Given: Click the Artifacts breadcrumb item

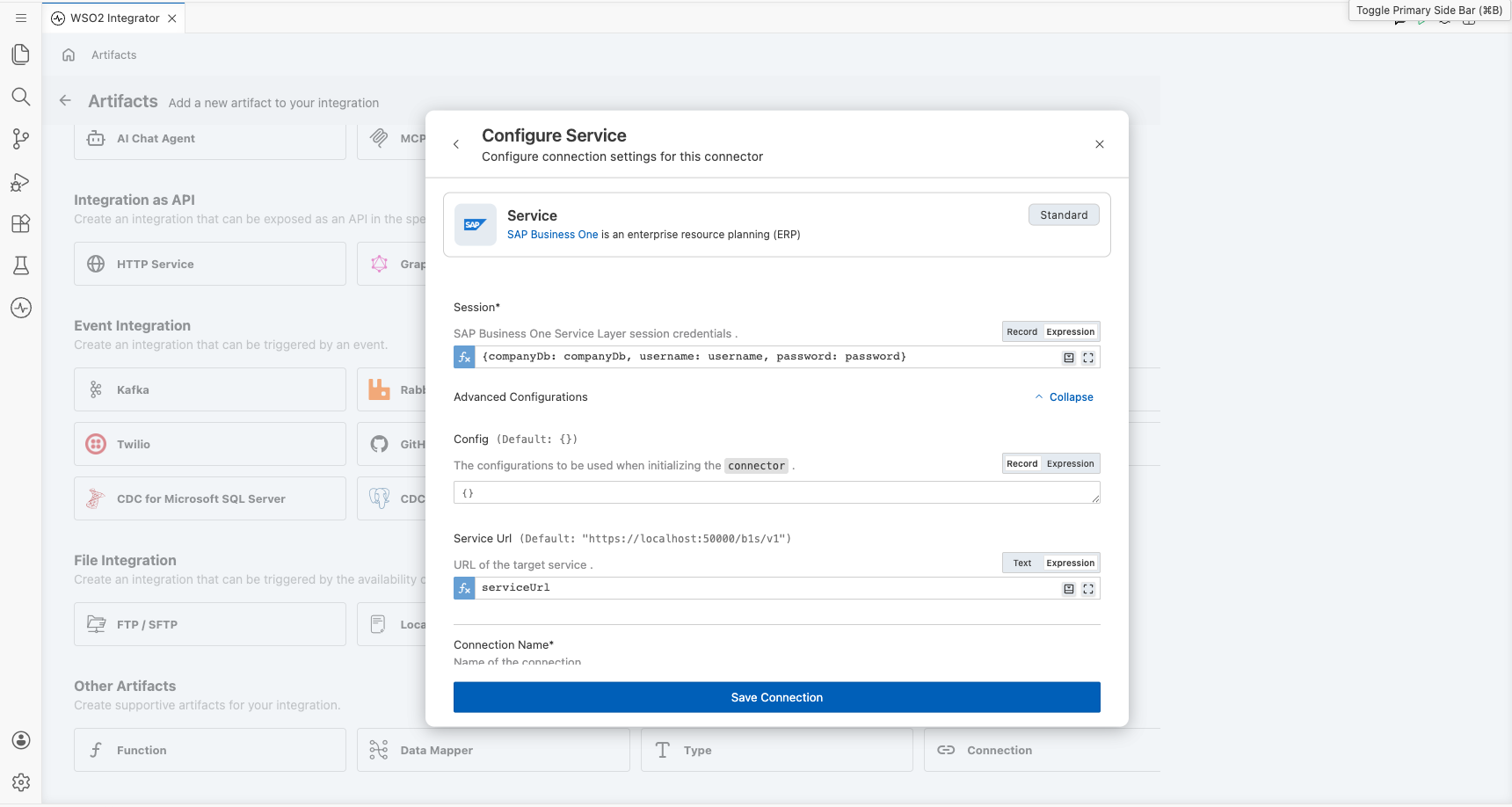Looking at the screenshot, I should (x=114, y=55).
